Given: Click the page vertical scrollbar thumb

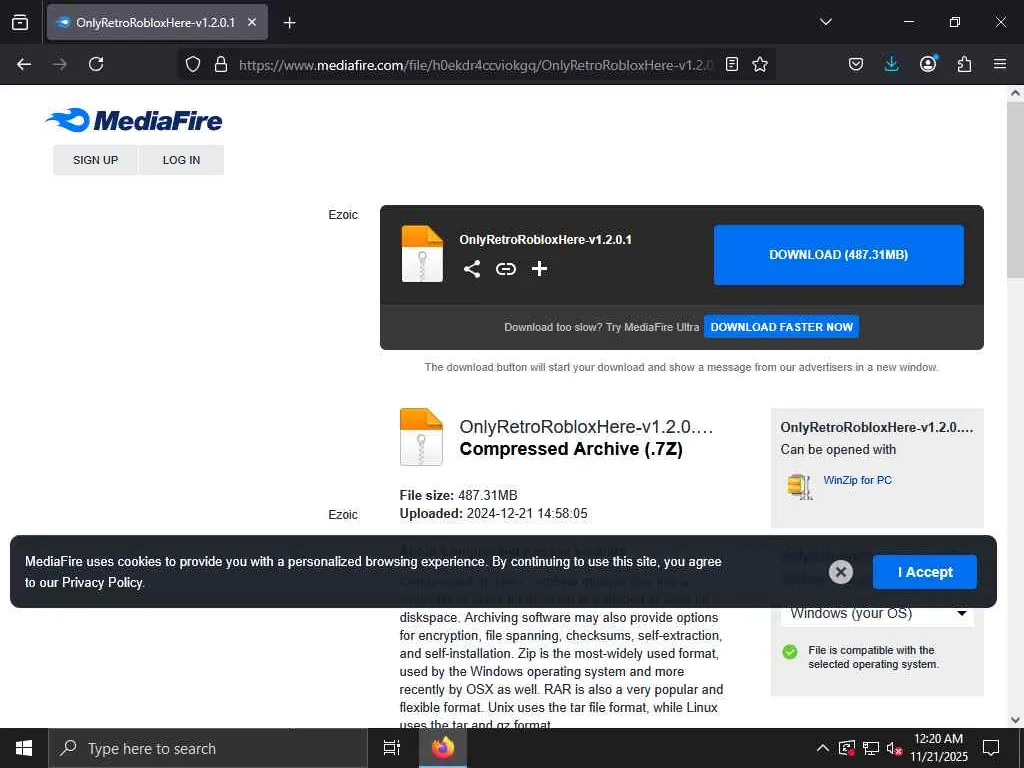Looking at the screenshot, I should coord(1015,190).
